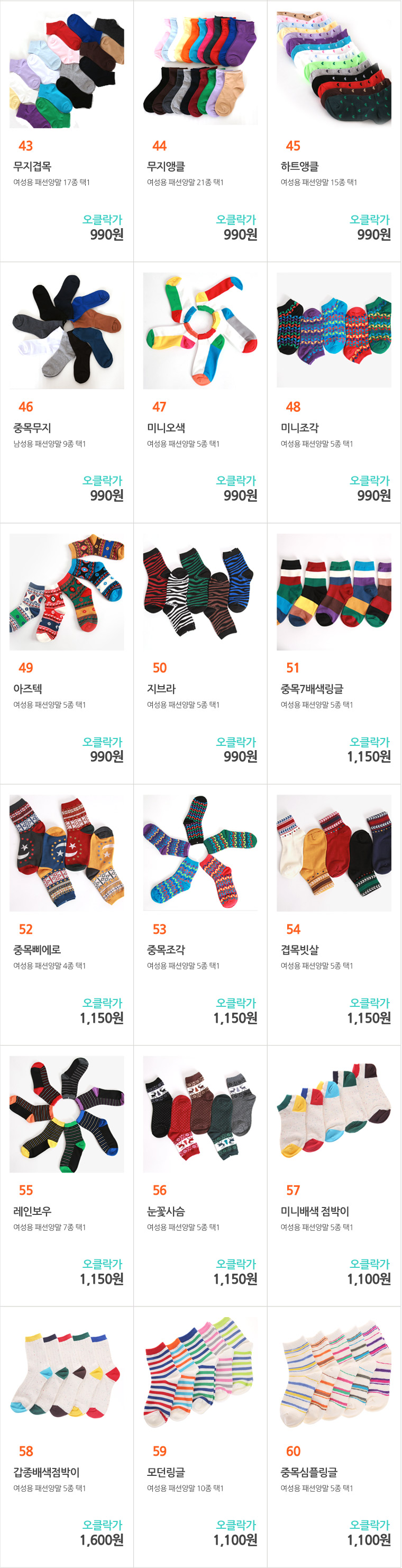The width and height of the screenshot is (402, 1568).
Task: Click the 겹목빗살 product name
Action: (x=299, y=950)
